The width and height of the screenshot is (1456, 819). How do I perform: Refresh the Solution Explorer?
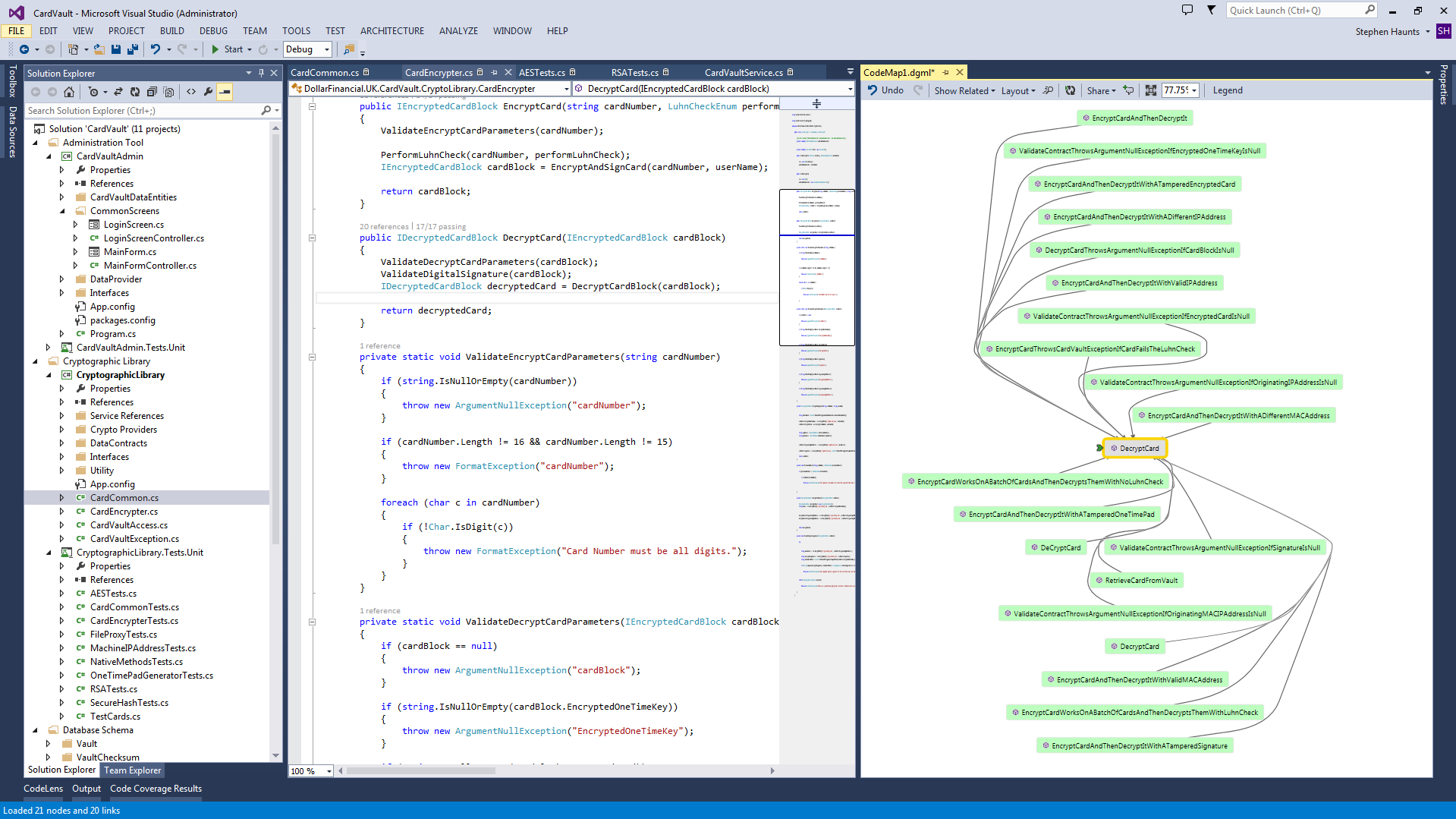point(135,91)
